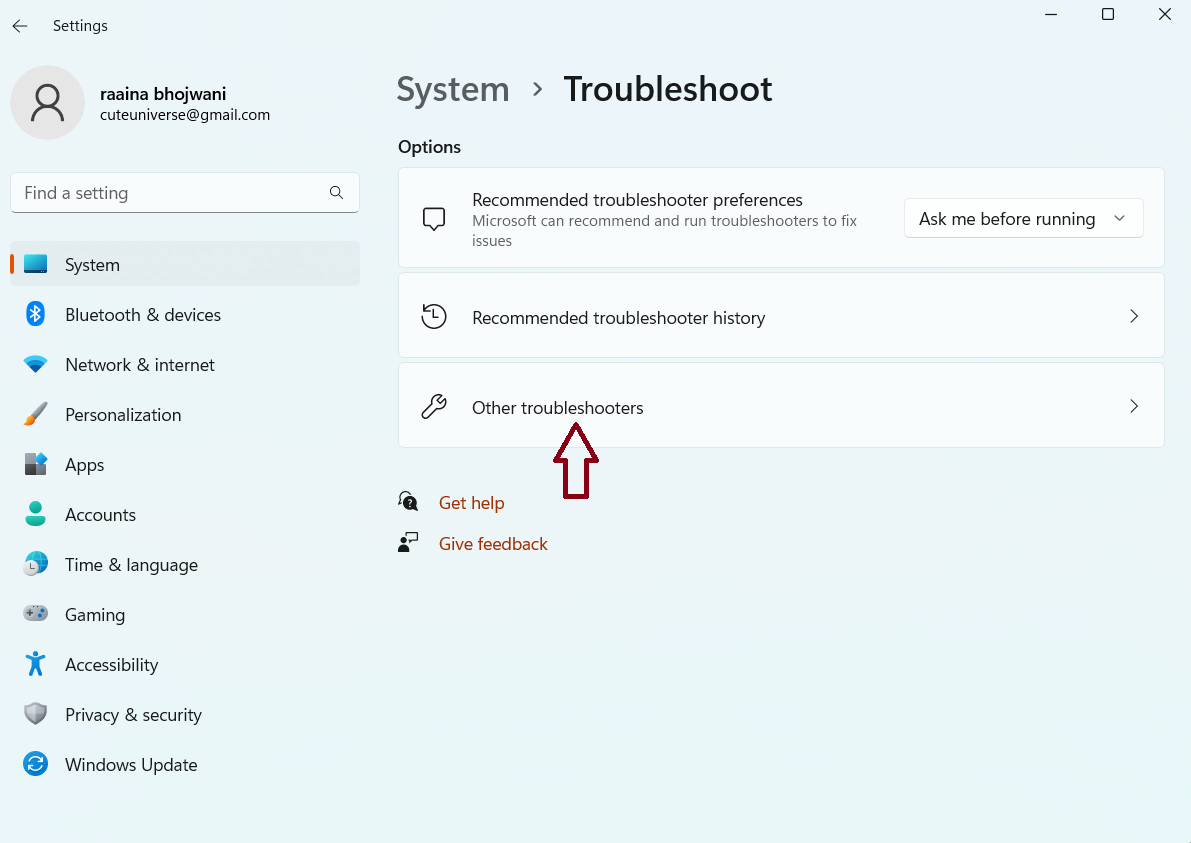
Task: Focus the Find a setting search field
Action: click(170, 193)
